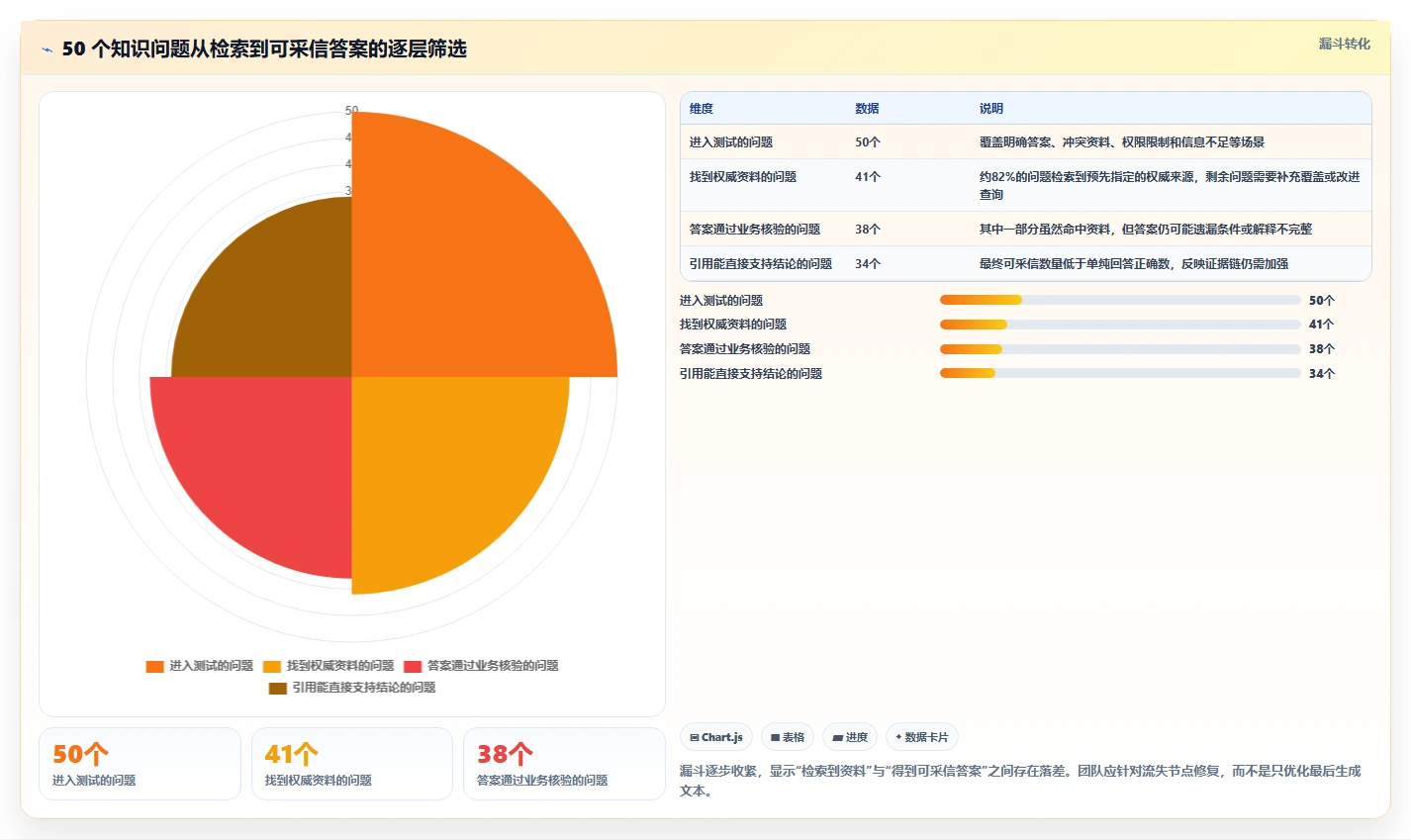Viewport: 1411px width, 840px height.
Task: Click table value 41个
Action: (x=868, y=177)
